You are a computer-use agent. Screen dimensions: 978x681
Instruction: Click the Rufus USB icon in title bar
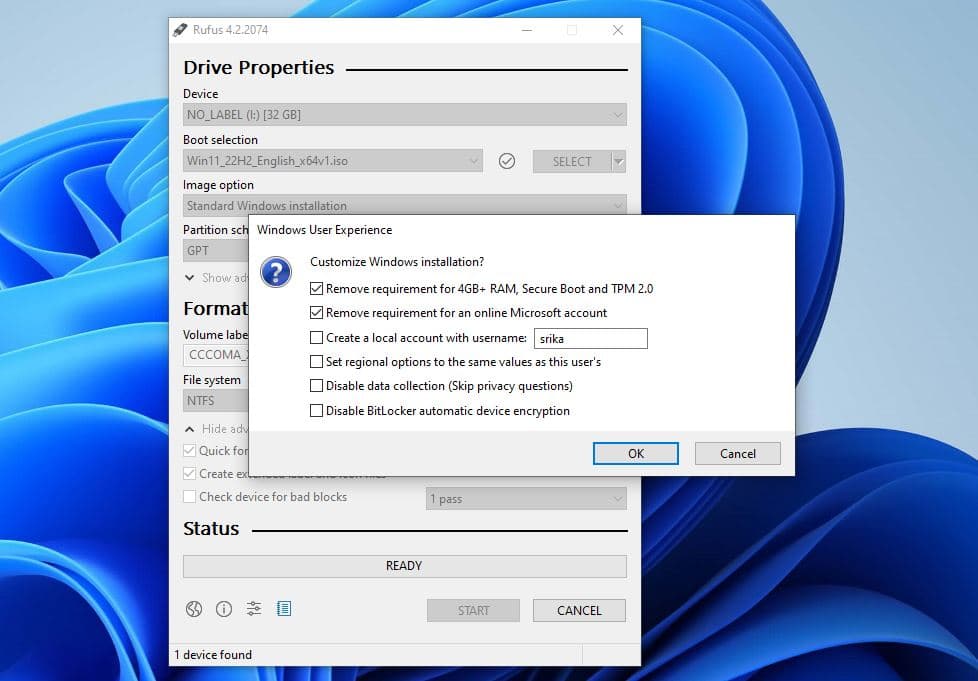(x=180, y=30)
